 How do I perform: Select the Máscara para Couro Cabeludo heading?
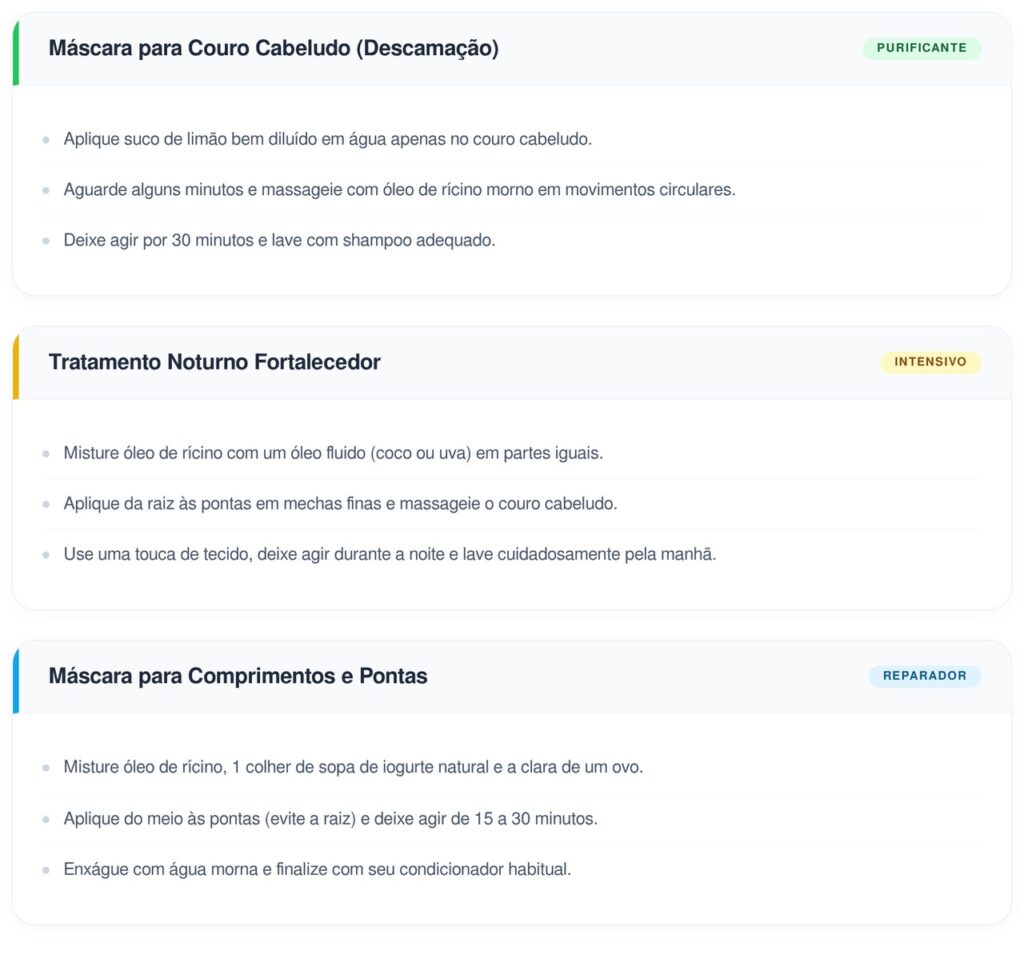(273, 48)
